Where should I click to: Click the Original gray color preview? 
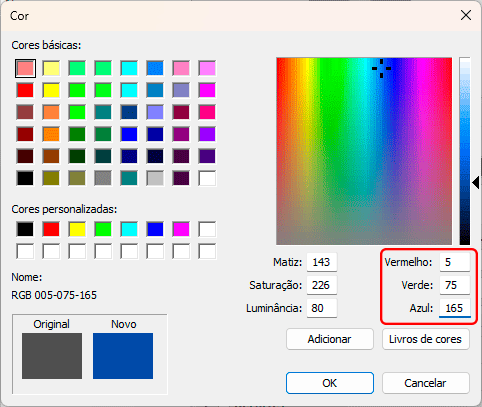52,356
